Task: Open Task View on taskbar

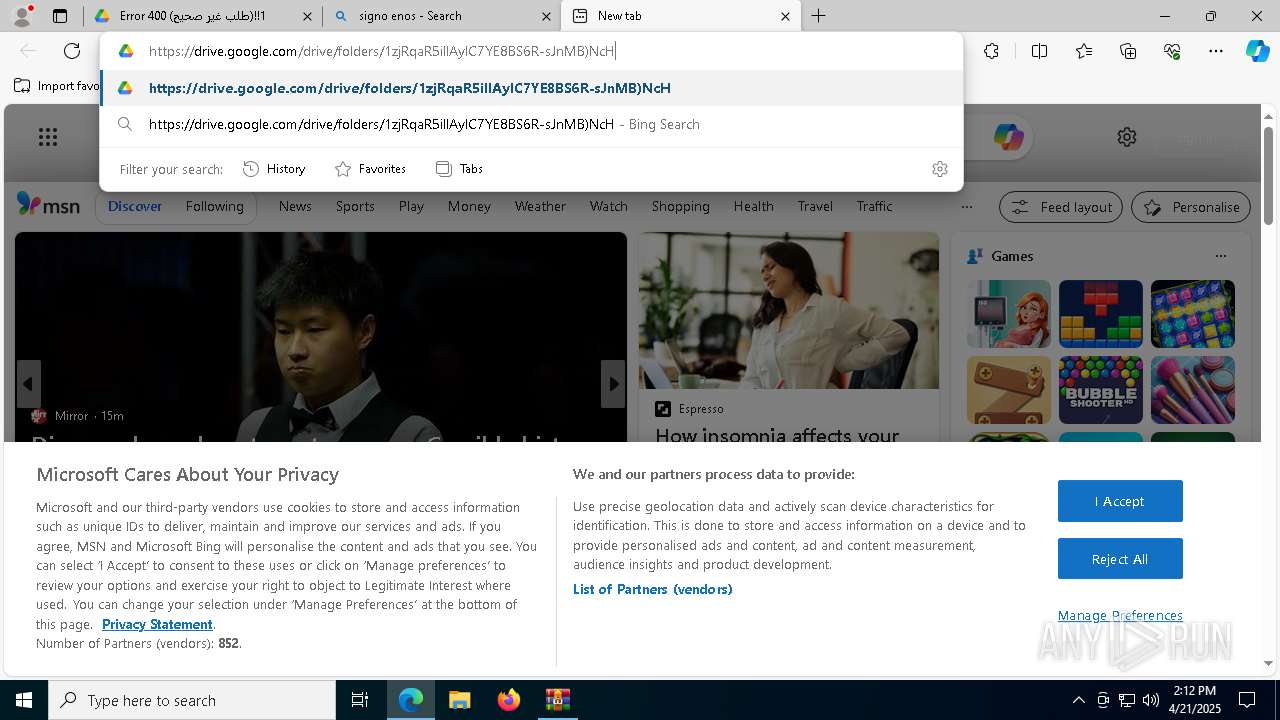Action: tap(360, 700)
